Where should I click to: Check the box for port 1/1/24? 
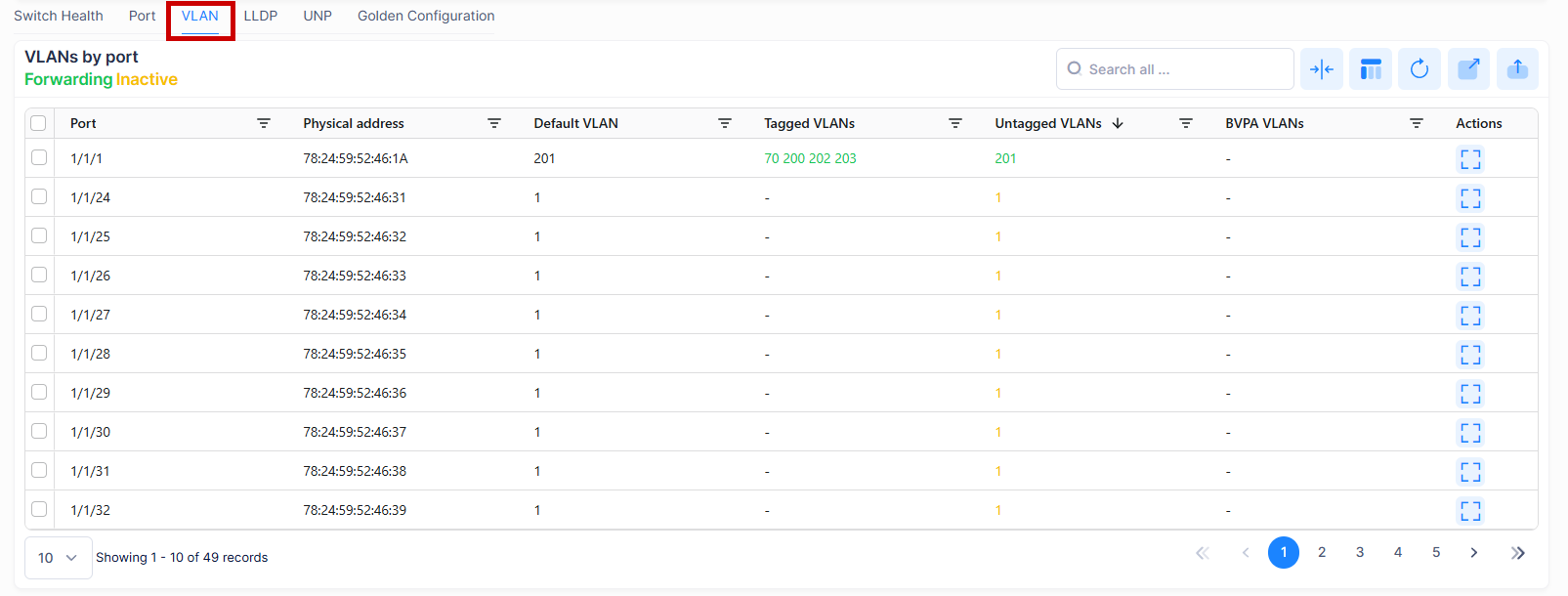coord(39,197)
